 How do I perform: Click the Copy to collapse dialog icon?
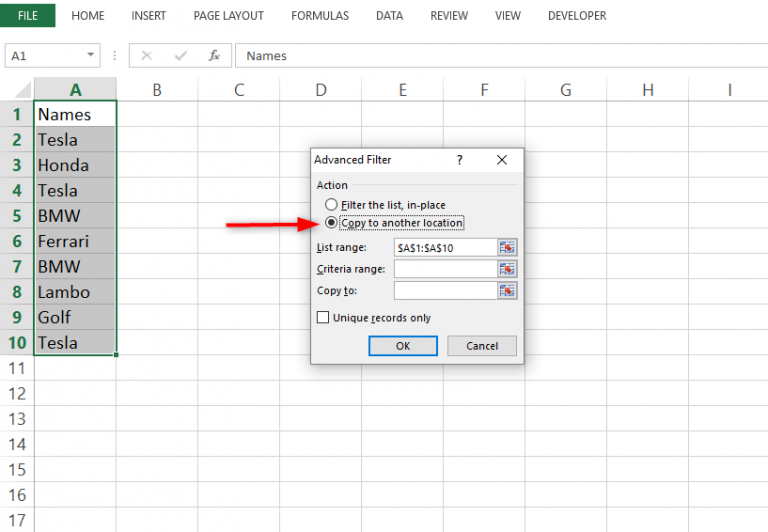click(507, 290)
